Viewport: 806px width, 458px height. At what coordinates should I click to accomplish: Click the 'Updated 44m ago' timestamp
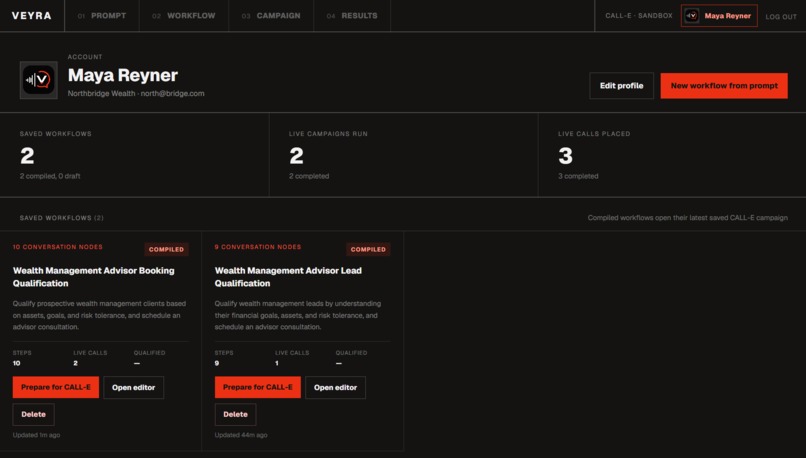(241, 435)
